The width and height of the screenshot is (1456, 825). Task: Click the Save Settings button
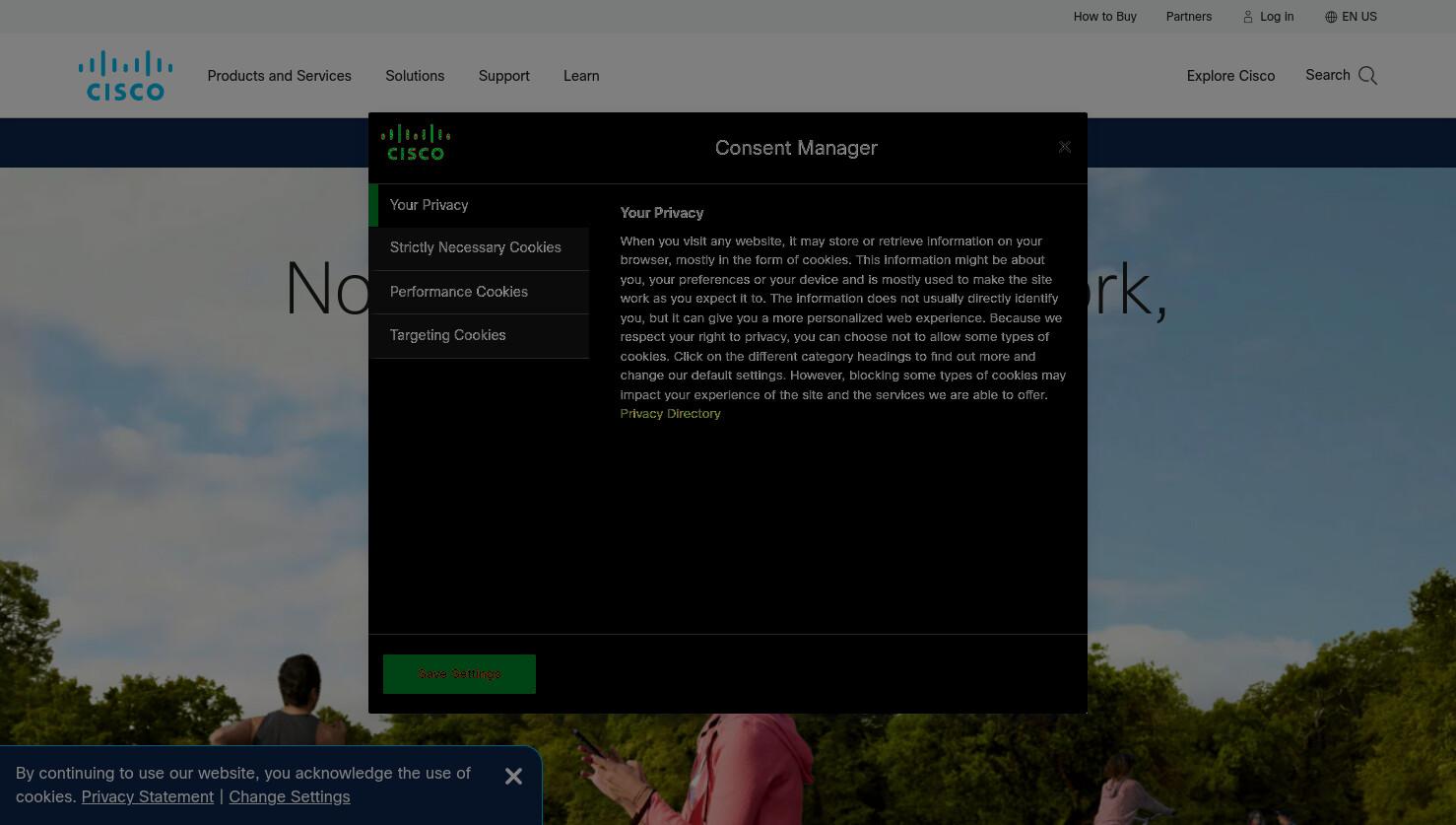tap(459, 674)
